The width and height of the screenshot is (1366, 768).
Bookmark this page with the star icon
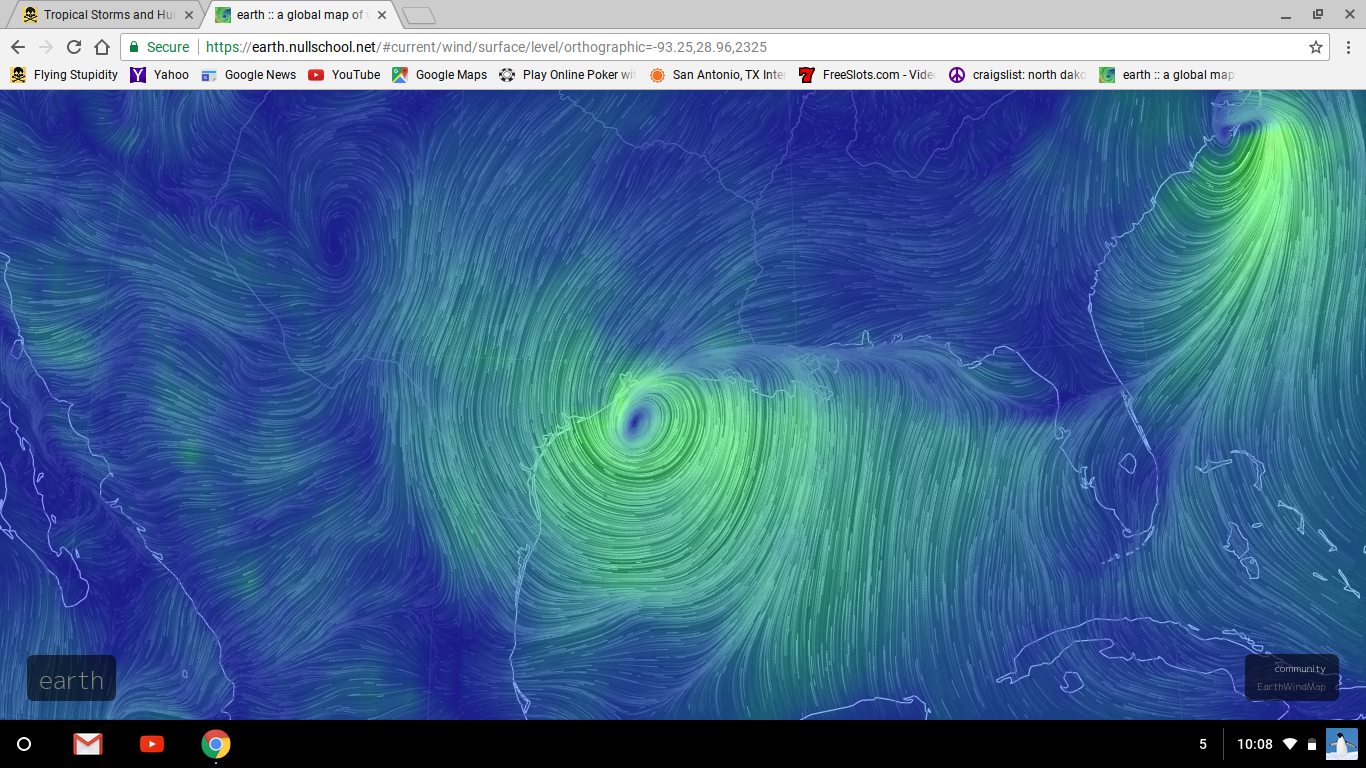1316,47
